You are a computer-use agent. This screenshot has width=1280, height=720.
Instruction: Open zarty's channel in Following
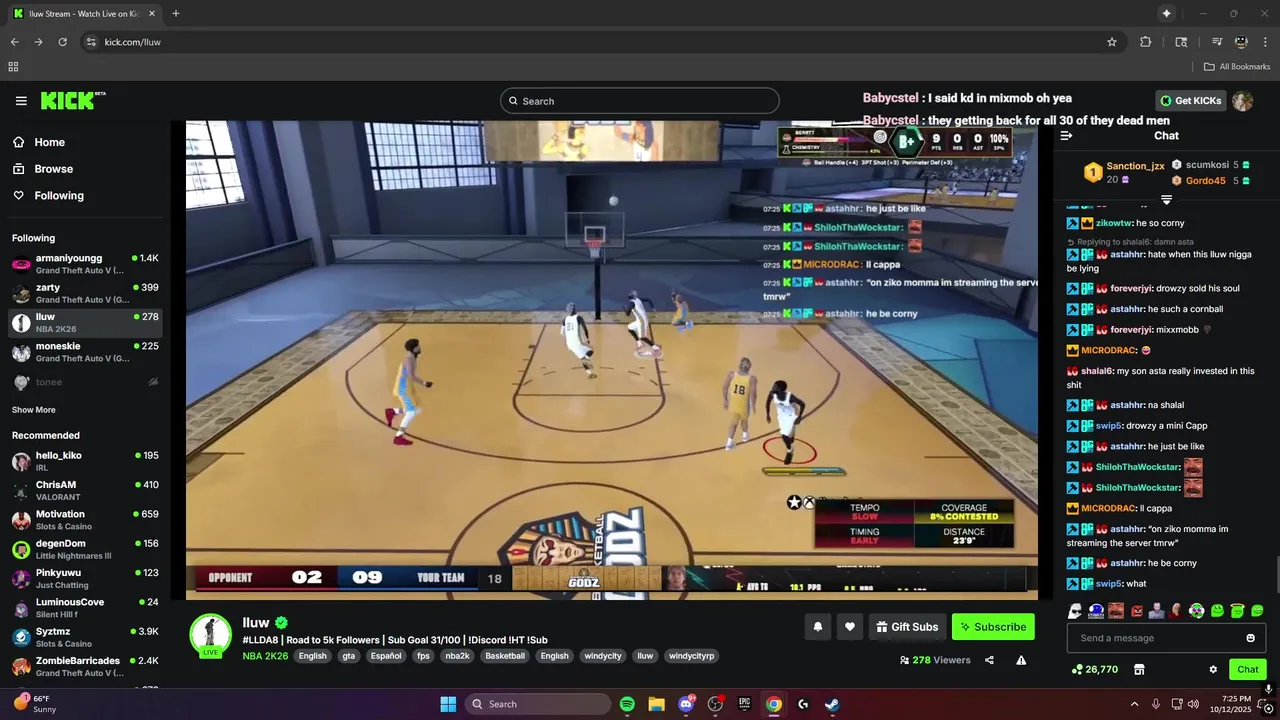tap(85, 293)
